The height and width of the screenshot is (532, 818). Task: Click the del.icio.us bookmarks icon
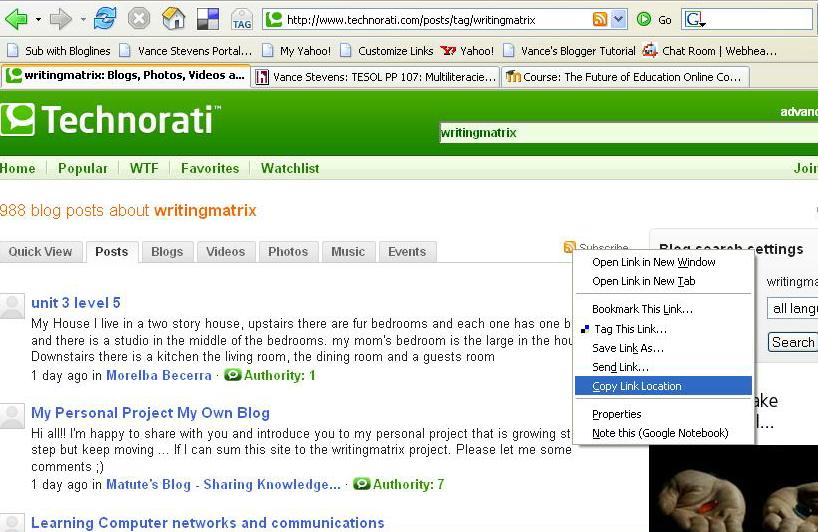[x=208, y=20]
